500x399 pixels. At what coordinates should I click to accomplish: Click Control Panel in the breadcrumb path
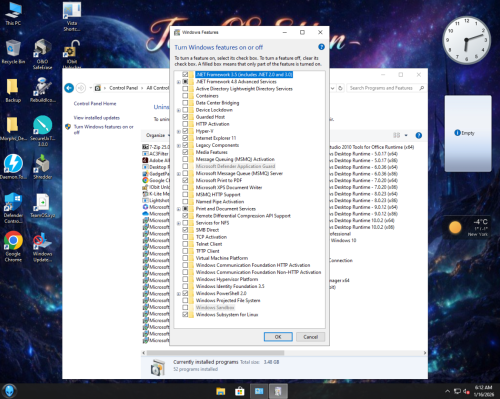124,88
